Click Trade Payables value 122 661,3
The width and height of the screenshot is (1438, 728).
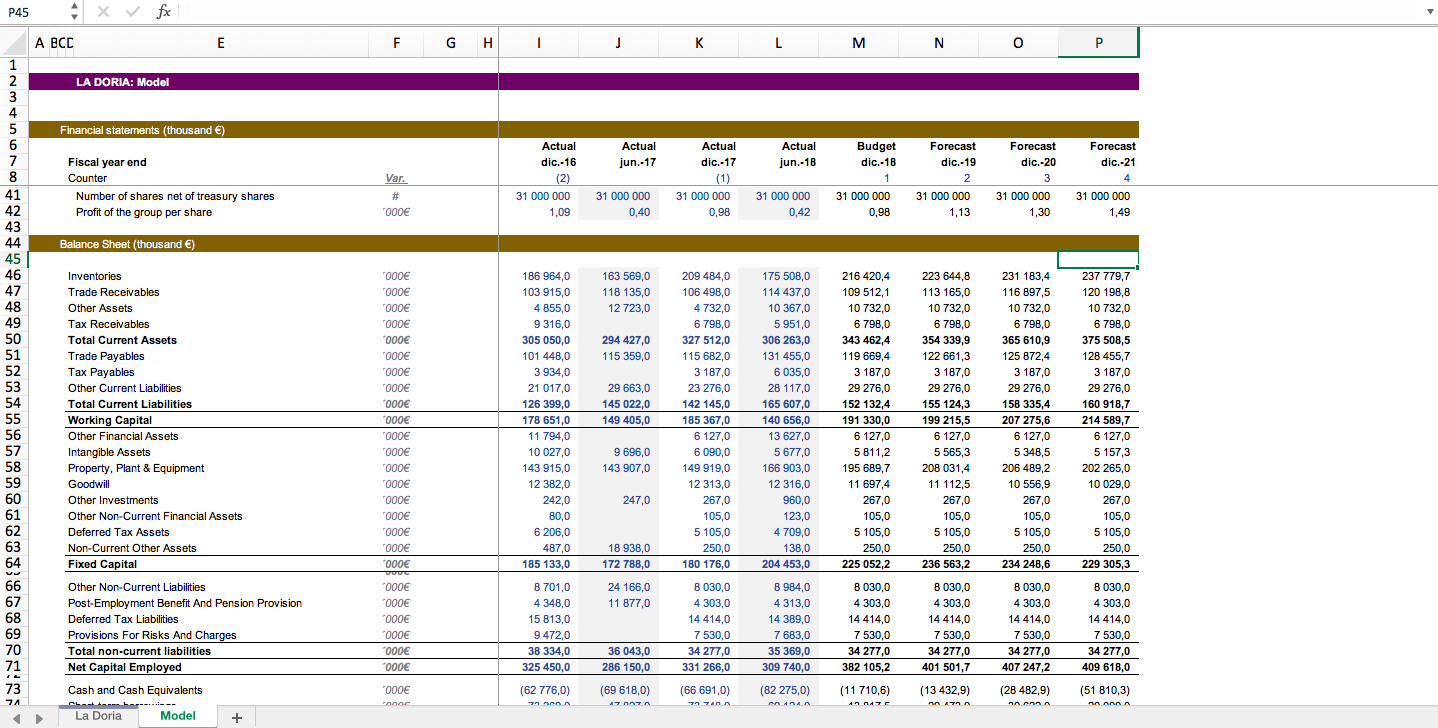tap(946, 356)
